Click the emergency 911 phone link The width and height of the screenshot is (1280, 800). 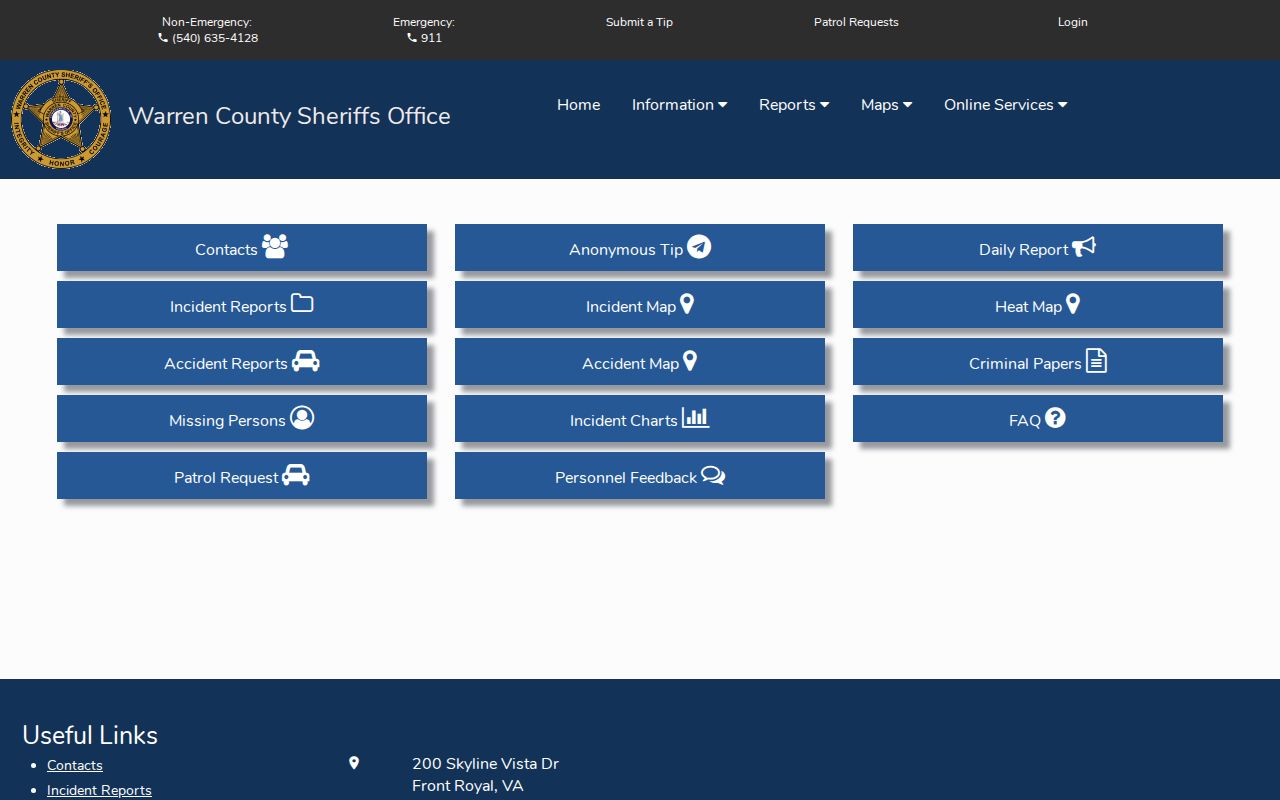point(424,38)
